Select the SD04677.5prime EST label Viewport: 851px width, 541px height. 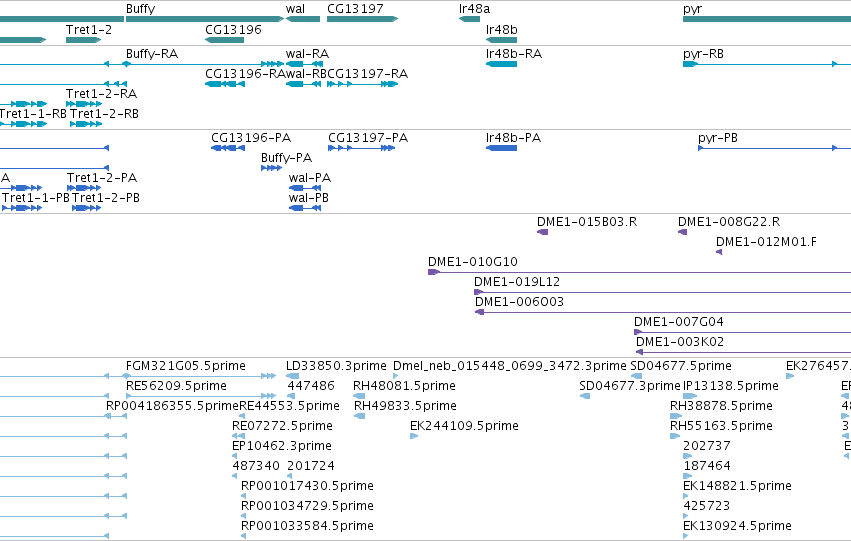tap(681, 366)
